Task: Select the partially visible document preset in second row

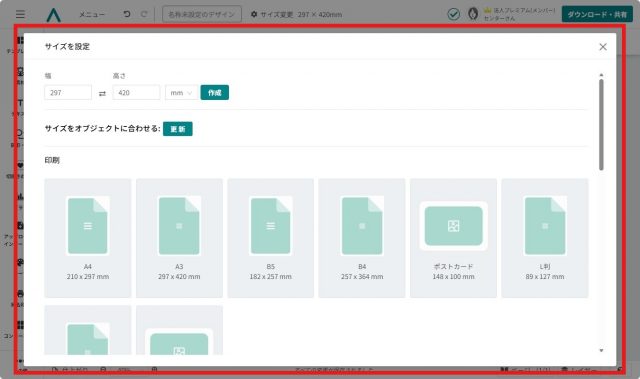Action: click(x=88, y=330)
